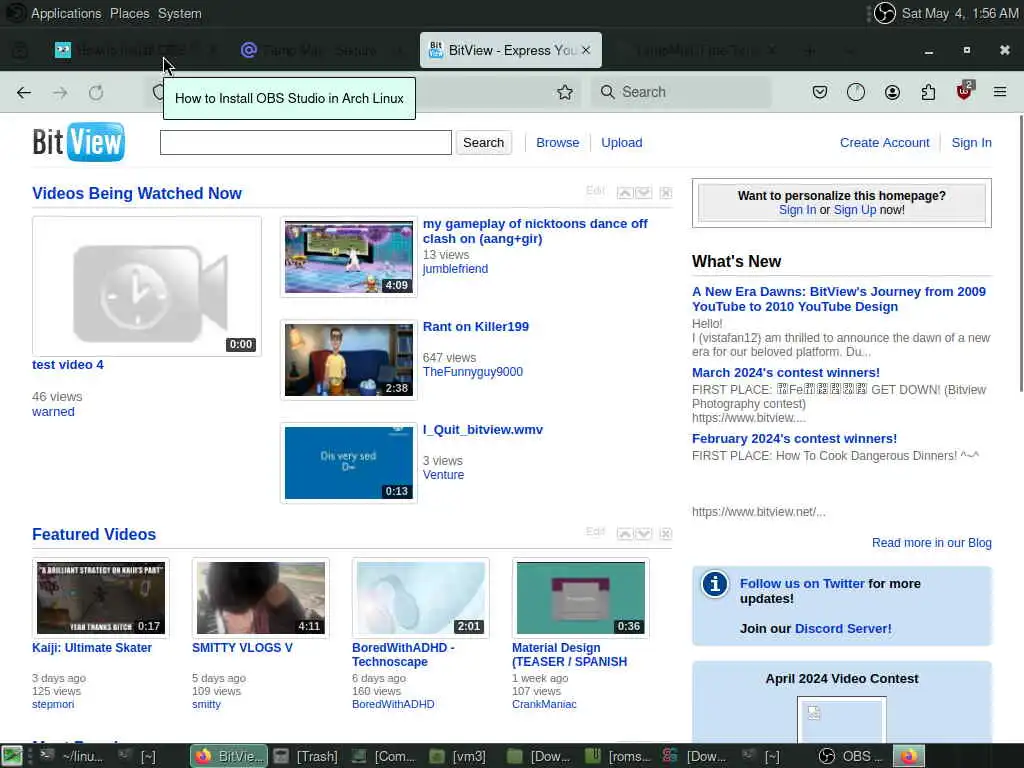Reload the page with the refresh icon
Screen dimensions: 1024x768
pos(96,92)
